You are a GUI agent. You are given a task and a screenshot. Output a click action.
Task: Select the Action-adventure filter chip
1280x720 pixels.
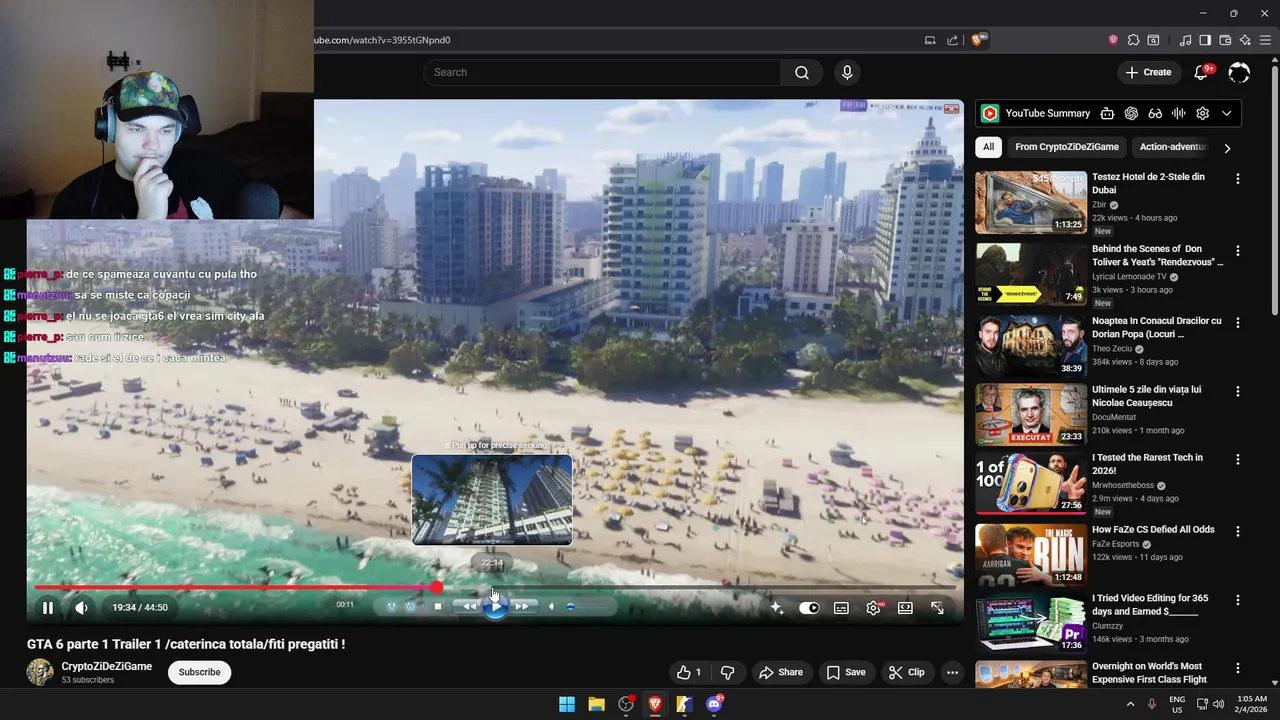tap(1173, 147)
